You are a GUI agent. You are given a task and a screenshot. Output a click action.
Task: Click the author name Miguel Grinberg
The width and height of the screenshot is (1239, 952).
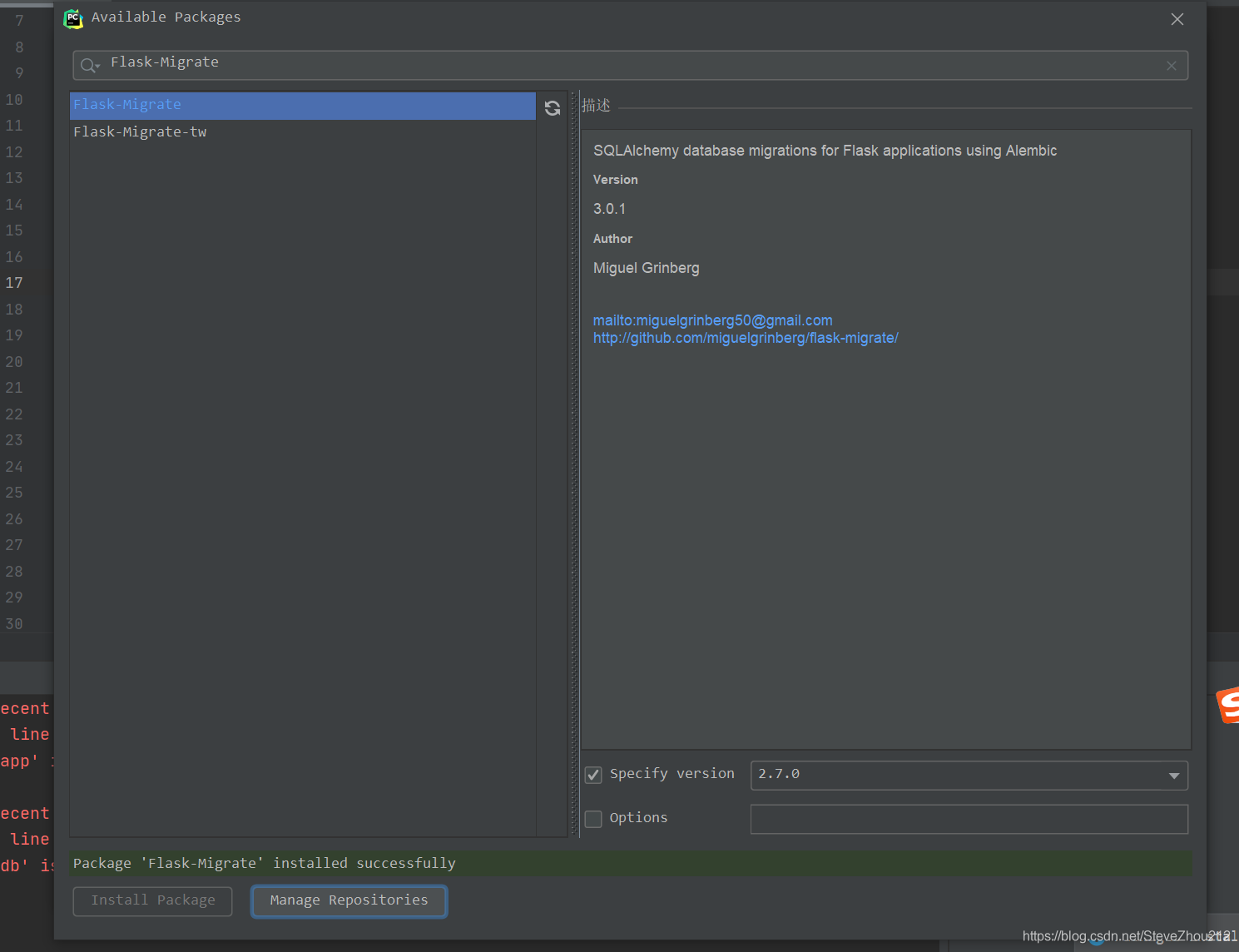(x=647, y=268)
